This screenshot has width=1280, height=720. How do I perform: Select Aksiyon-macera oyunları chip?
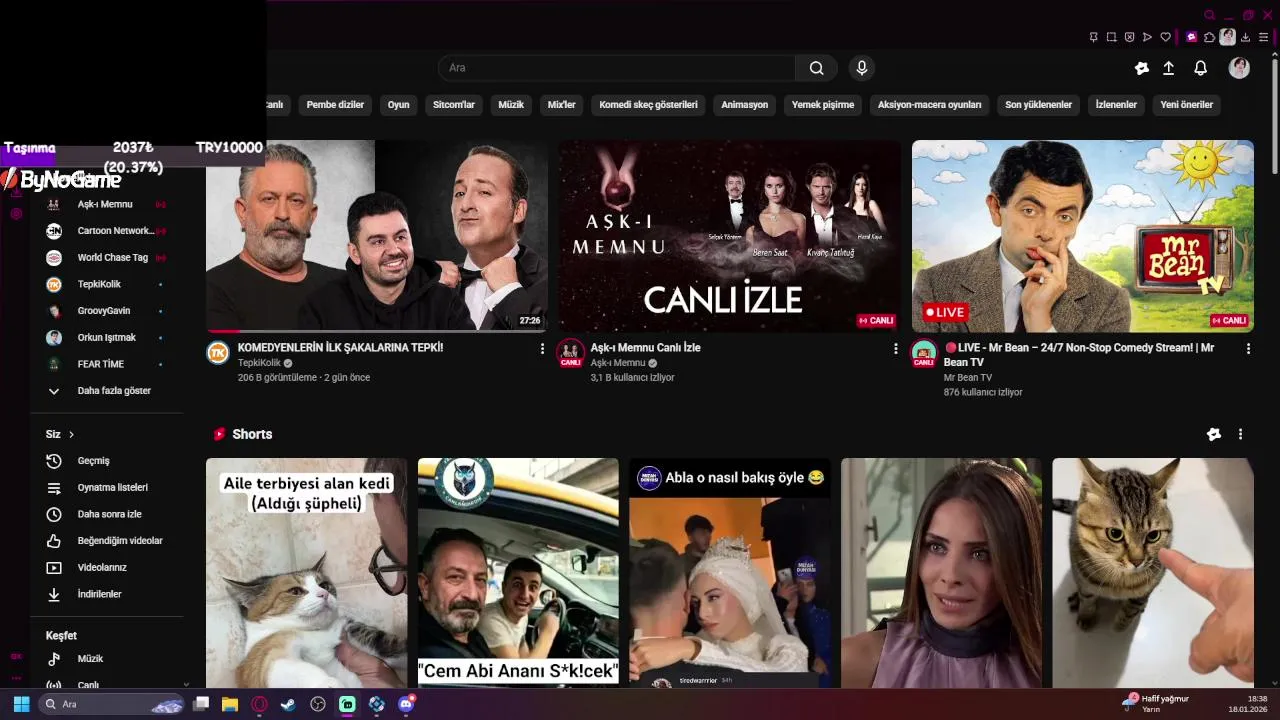coord(930,104)
